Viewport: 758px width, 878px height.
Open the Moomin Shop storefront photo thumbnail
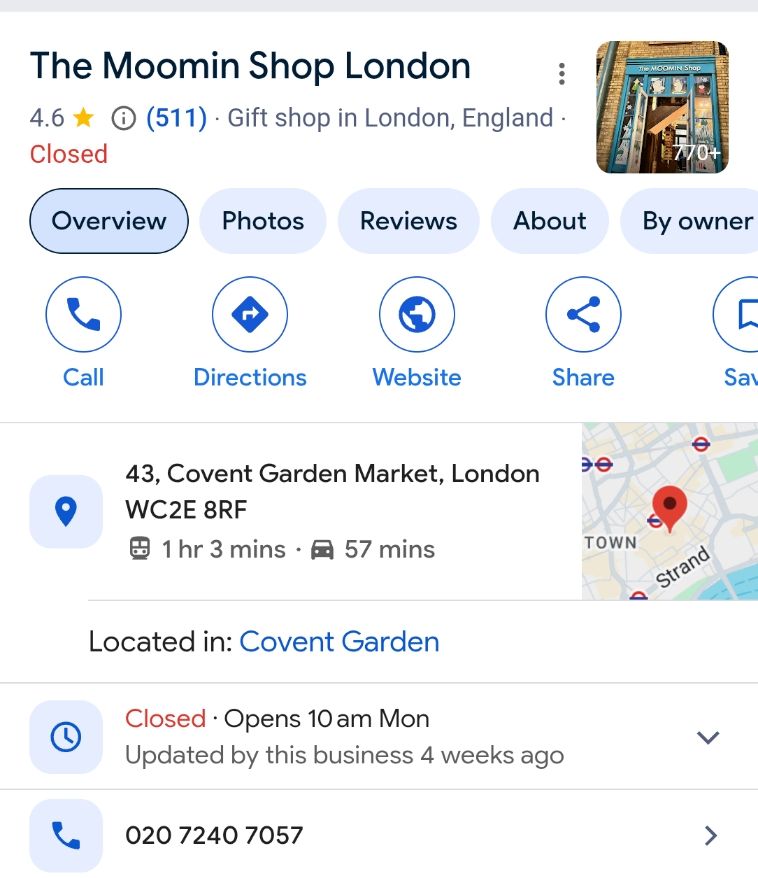(x=662, y=107)
